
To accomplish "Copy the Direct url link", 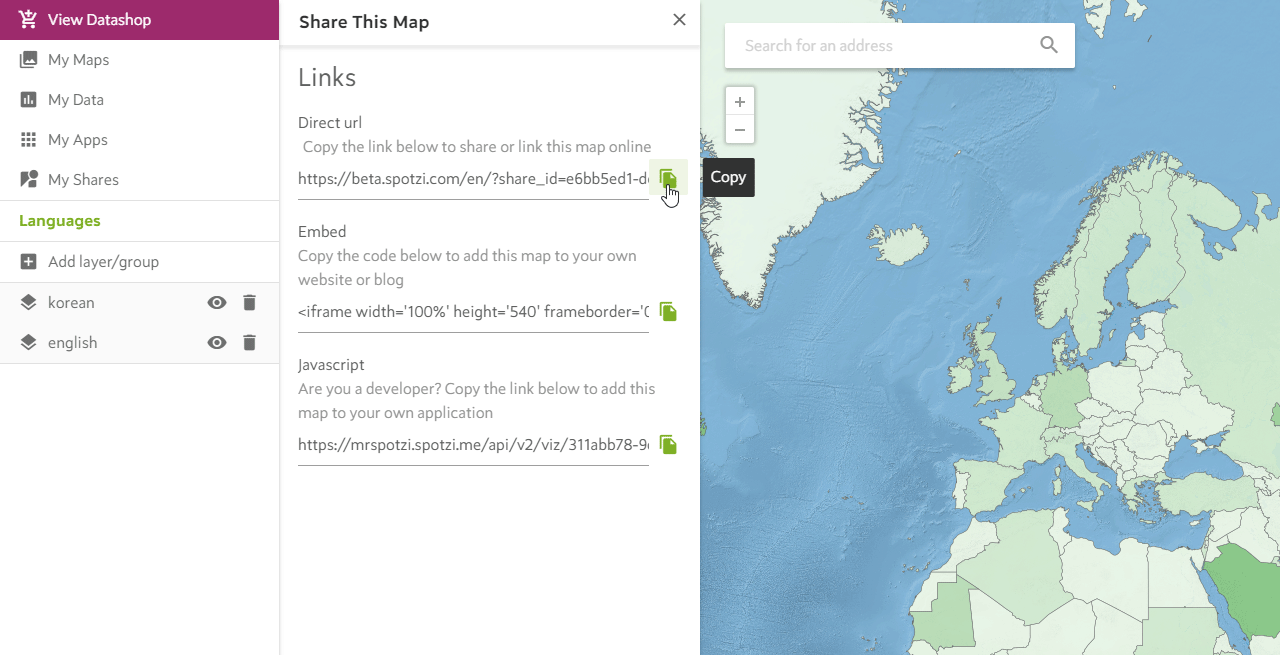I will [668, 179].
